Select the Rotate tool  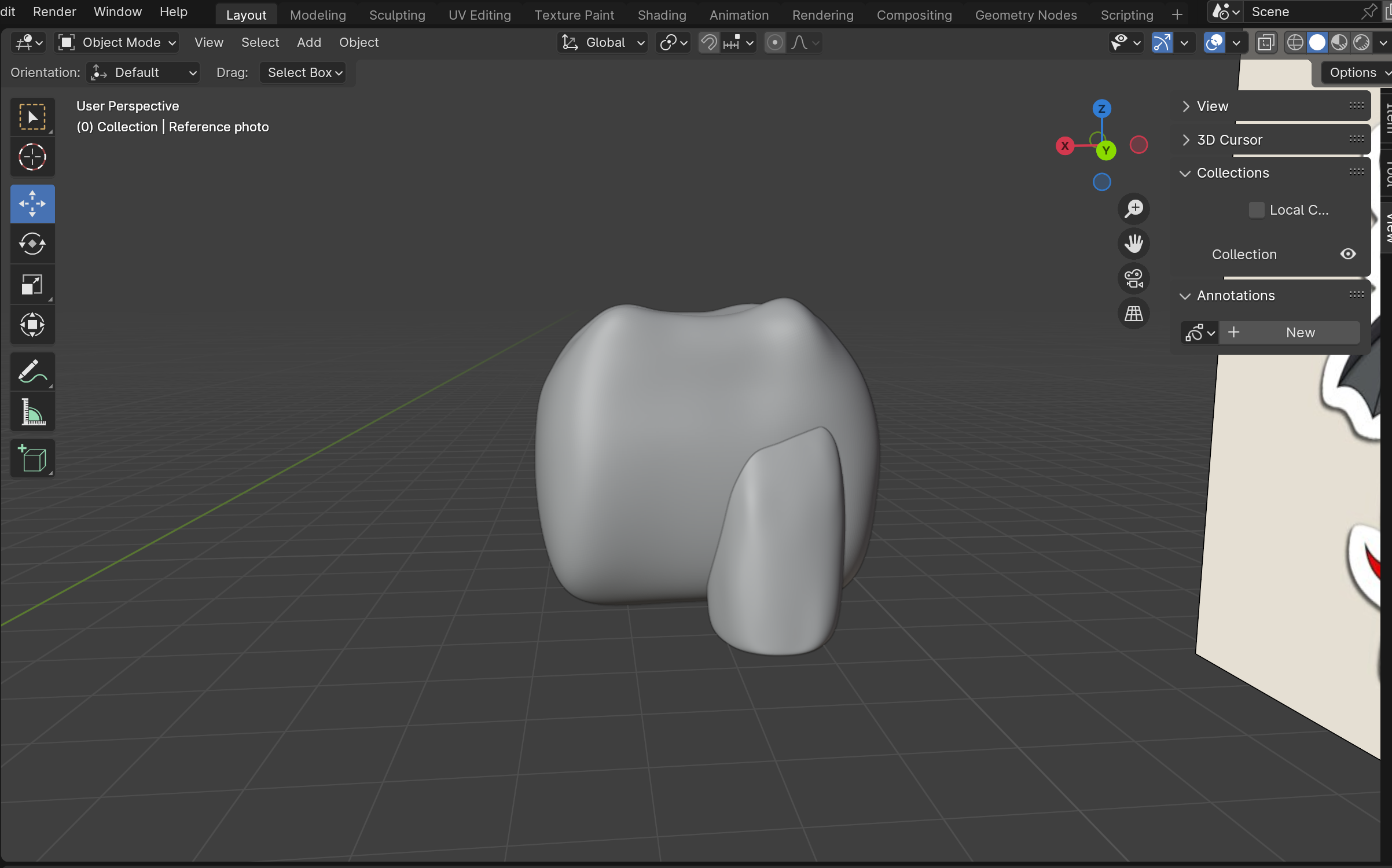32,244
